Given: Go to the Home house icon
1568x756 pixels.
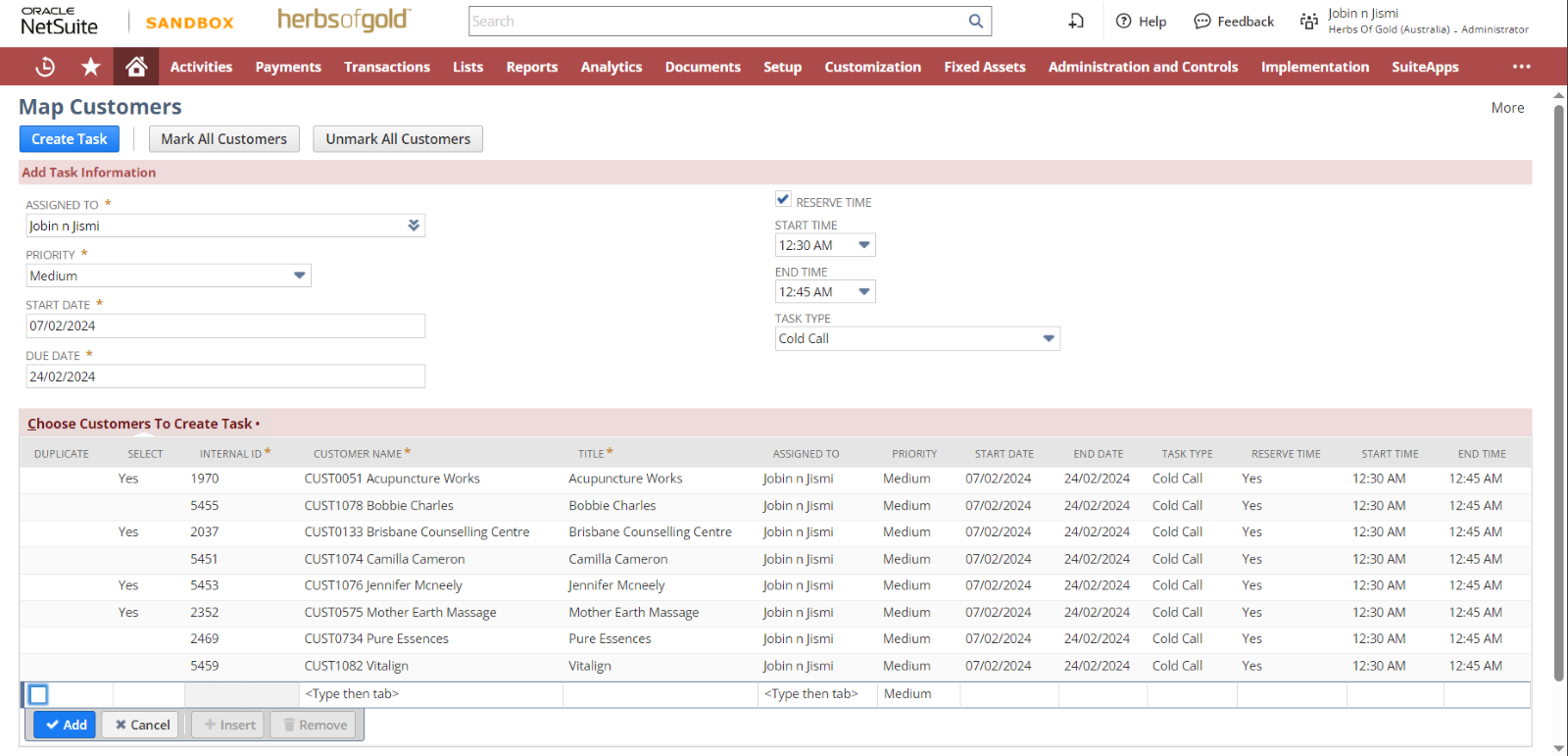Looking at the screenshot, I should click(x=136, y=67).
